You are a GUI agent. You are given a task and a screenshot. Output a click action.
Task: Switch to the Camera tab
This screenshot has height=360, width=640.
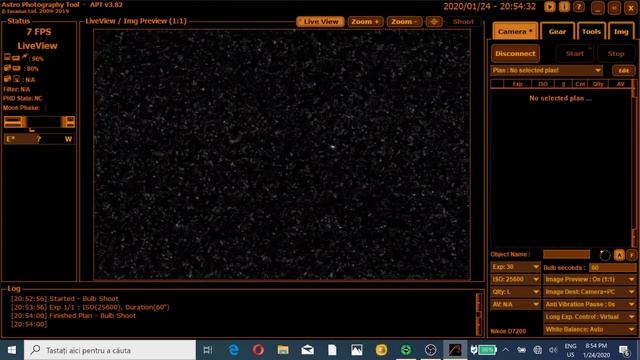pos(515,31)
